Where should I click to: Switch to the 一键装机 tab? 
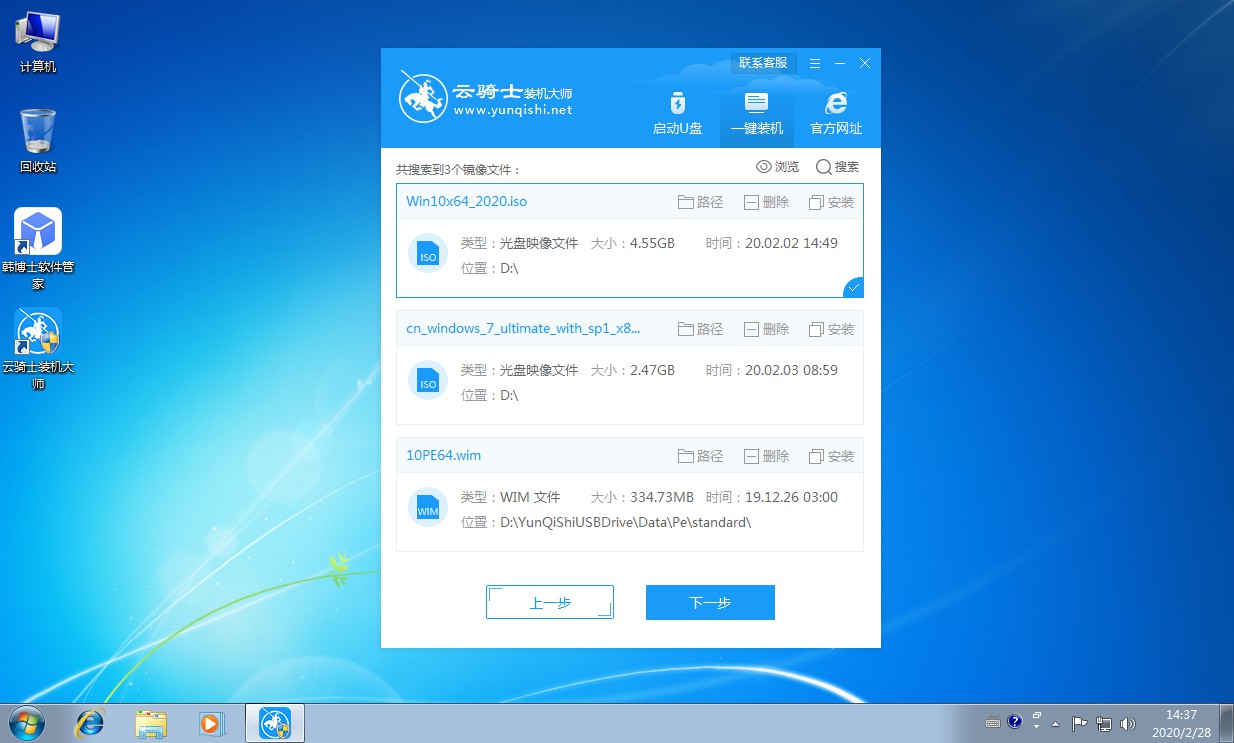[x=756, y=113]
